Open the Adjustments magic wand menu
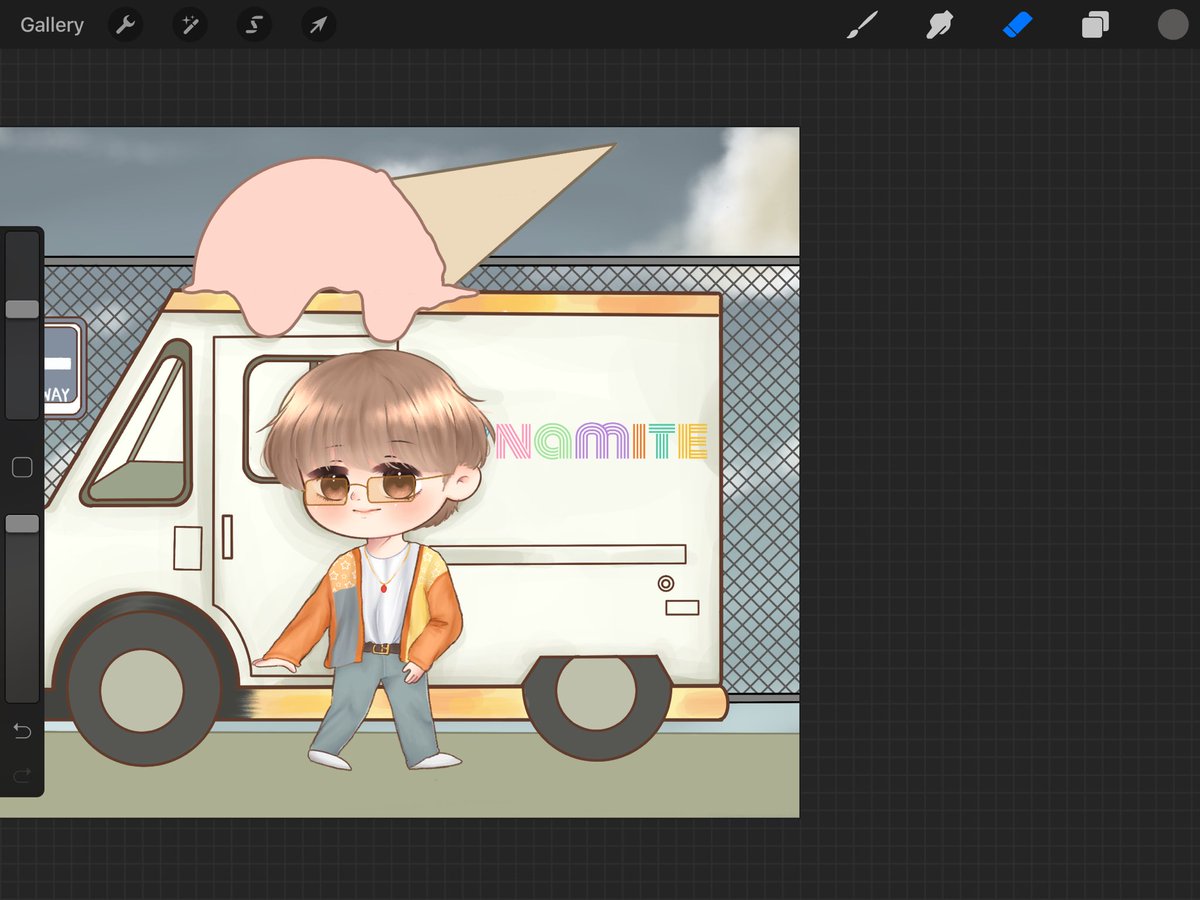This screenshot has height=900, width=1200. pos(190,25)
